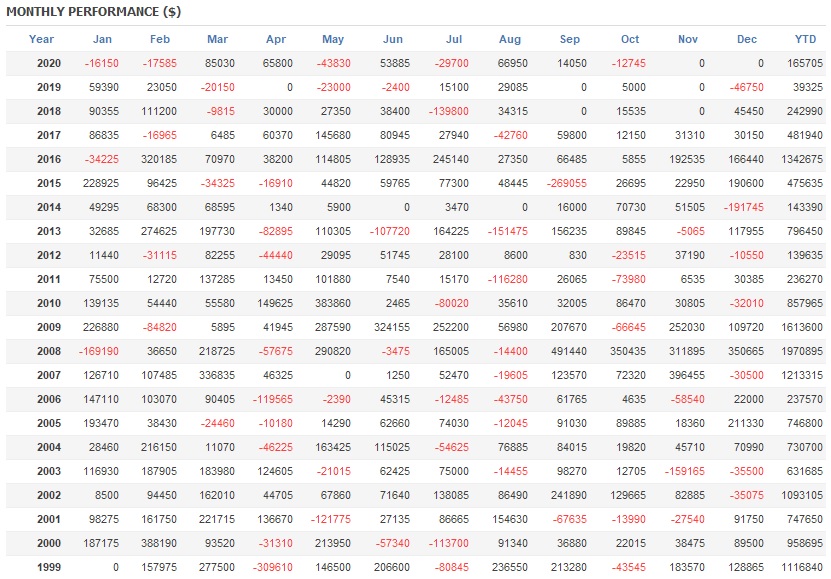This screenshot has width=831, height=579.
Task: Select the 2019 year row label
Action: [x=49, y=87]
